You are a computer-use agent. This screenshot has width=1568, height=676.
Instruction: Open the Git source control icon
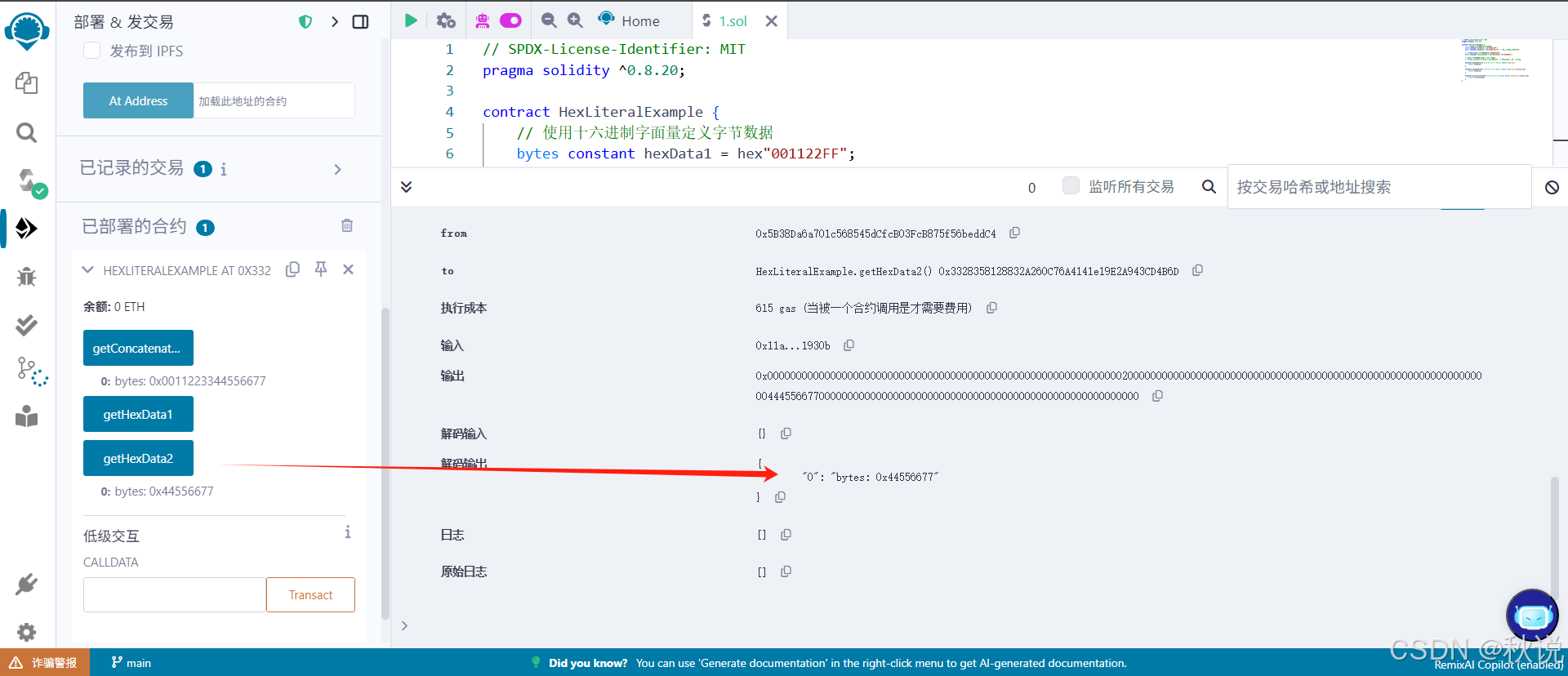point(32,371)
